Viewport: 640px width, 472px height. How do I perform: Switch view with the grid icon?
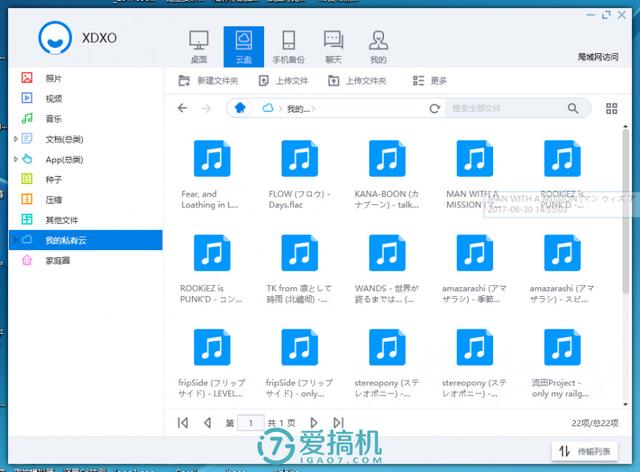pos(611,108)
